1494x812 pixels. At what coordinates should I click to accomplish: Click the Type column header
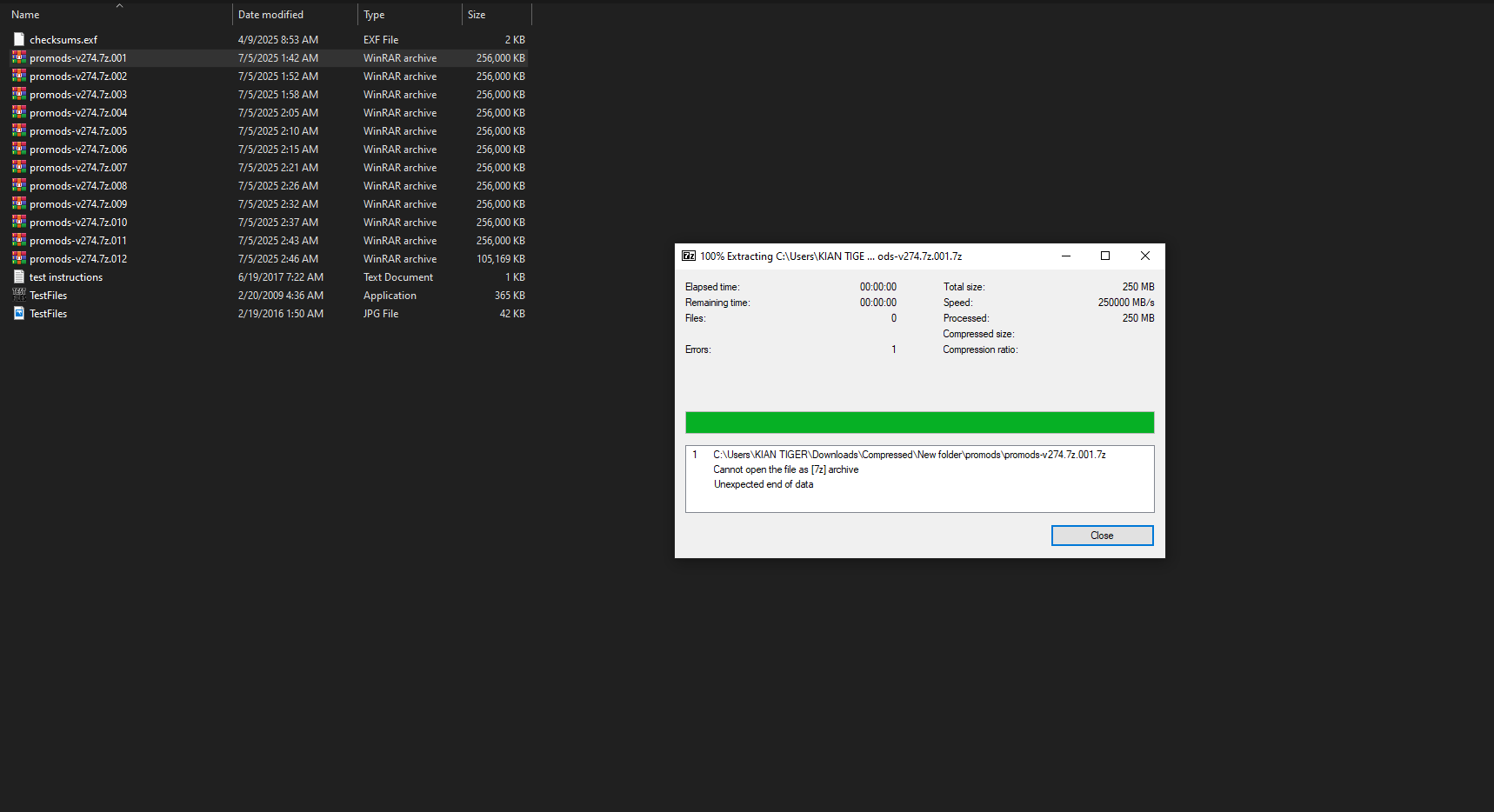click(x=373, y=14)
